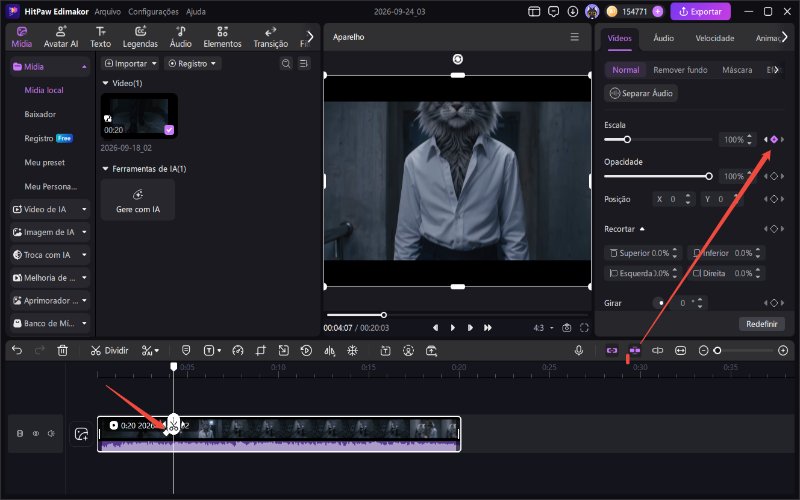This screenshot has height=500, width=800.
Task: Mute the video track speaker icon
Action: point(51,433)
